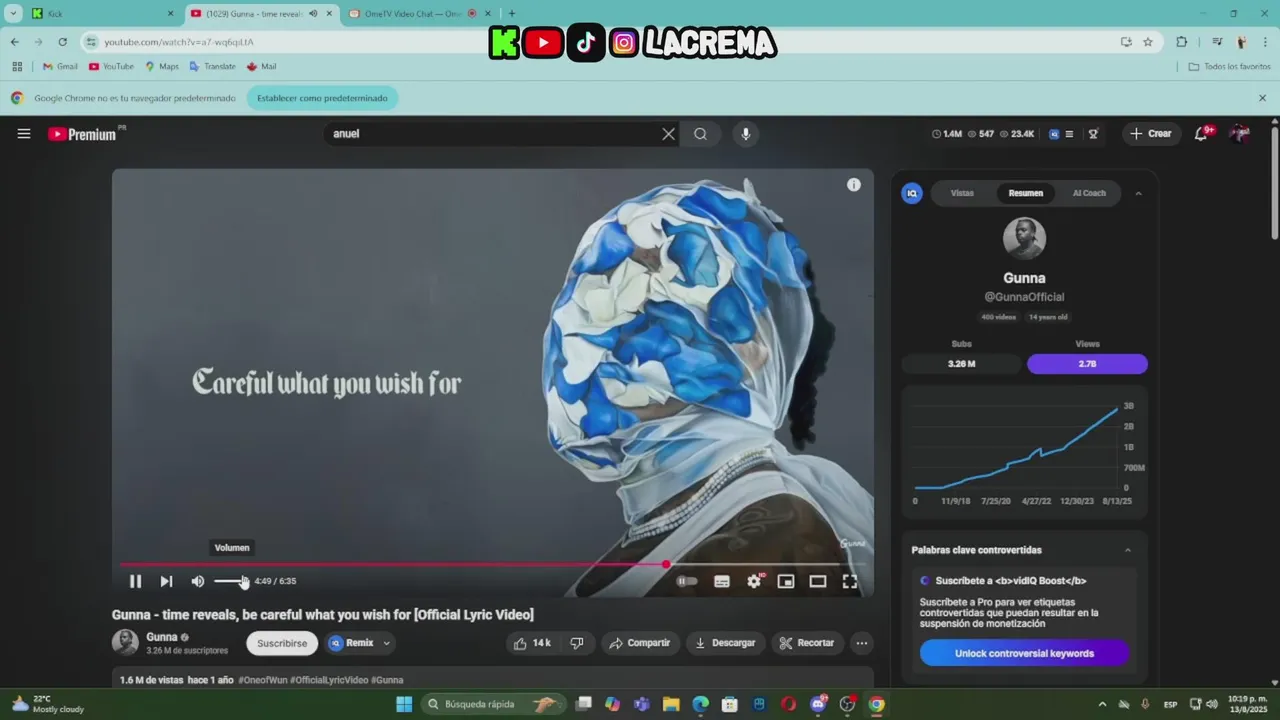1280x720 pixels.
Task: Open the Translate bookmark
Action: point(212,67)
